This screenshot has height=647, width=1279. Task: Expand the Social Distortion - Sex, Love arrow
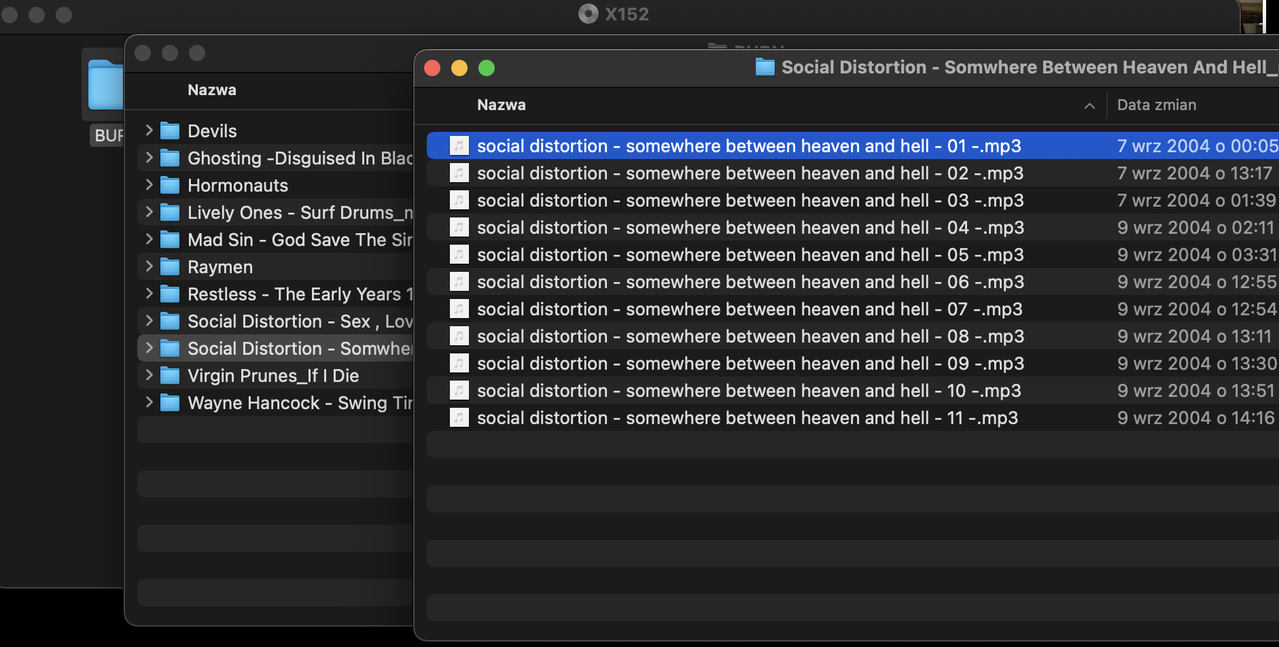coord(149,320)
